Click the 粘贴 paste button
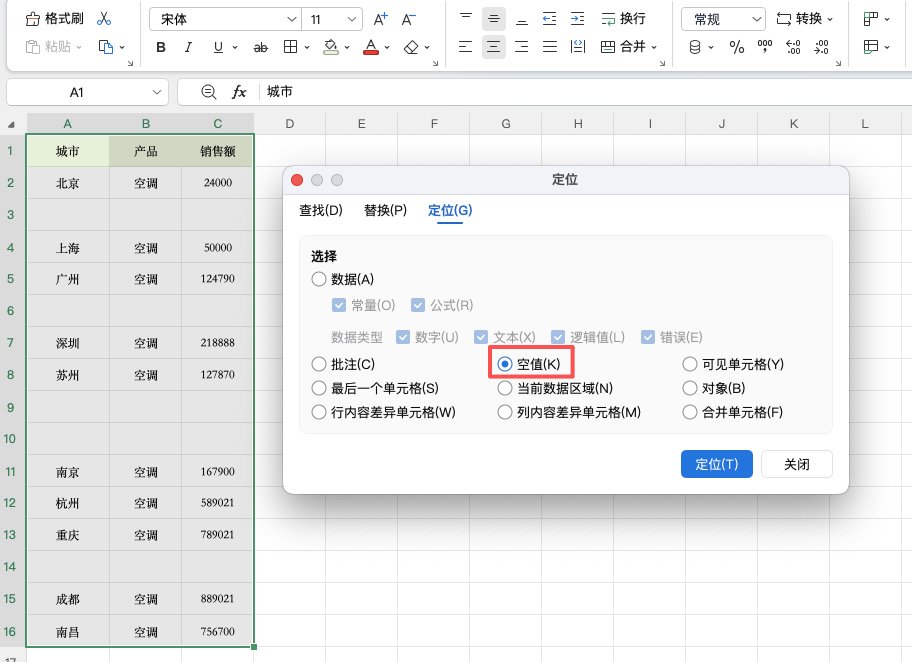 (x=54, y=47)
